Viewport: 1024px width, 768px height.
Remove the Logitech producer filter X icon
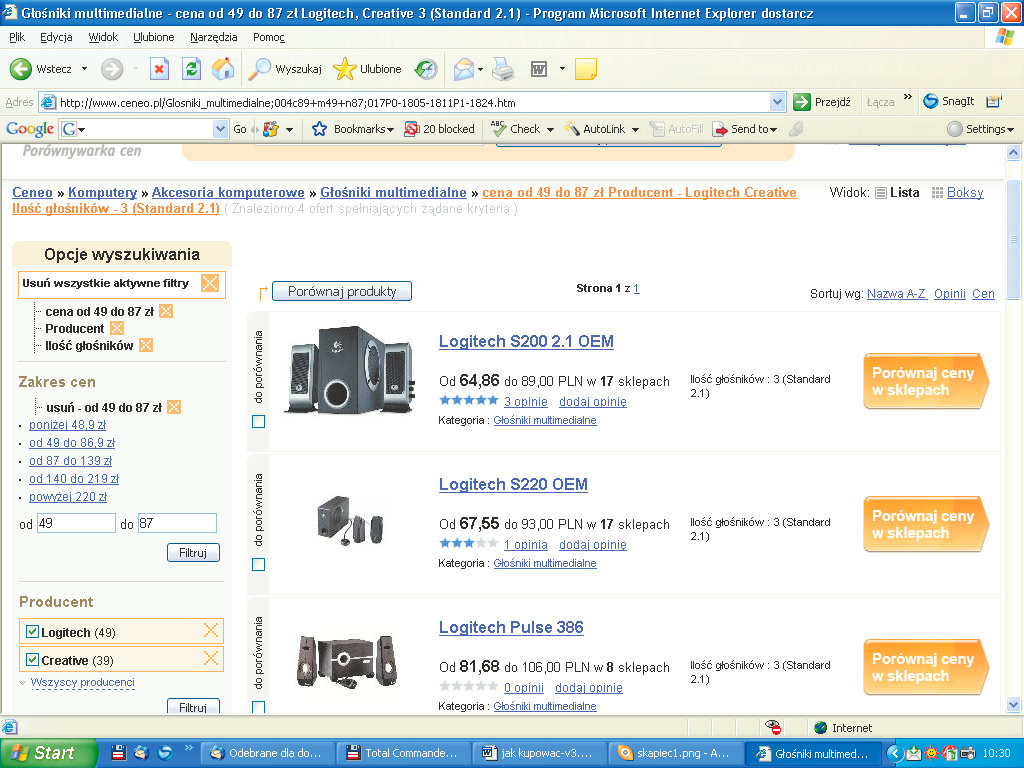pyautogui.click(x=210, y=630)
